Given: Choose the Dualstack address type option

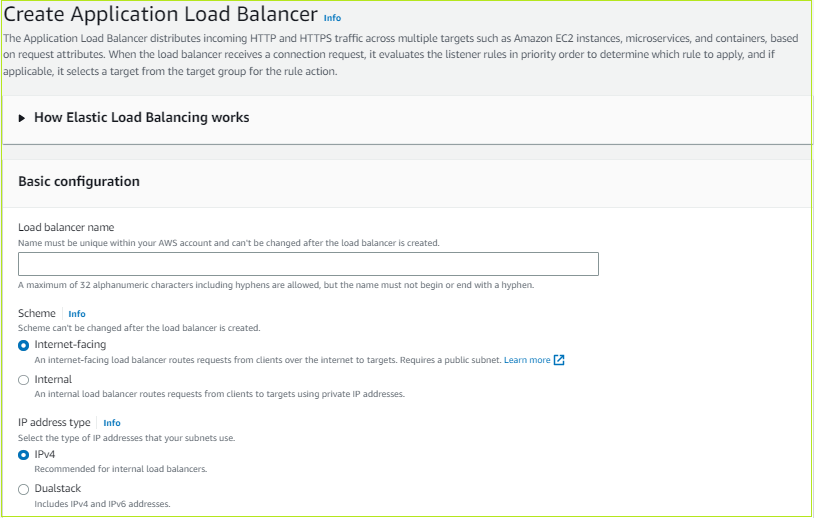Looking at the screenshot, I should pos(23,489).
